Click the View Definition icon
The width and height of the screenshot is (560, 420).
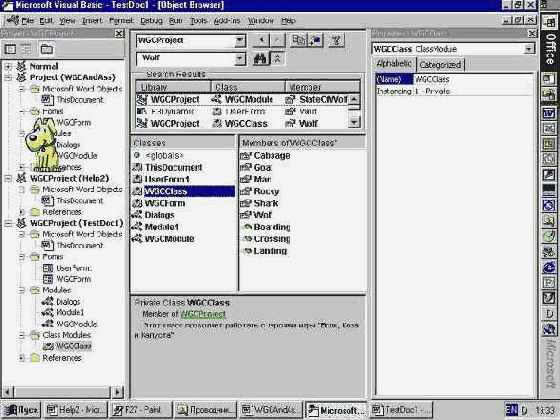pyautogui.click(x=315, y=40)
